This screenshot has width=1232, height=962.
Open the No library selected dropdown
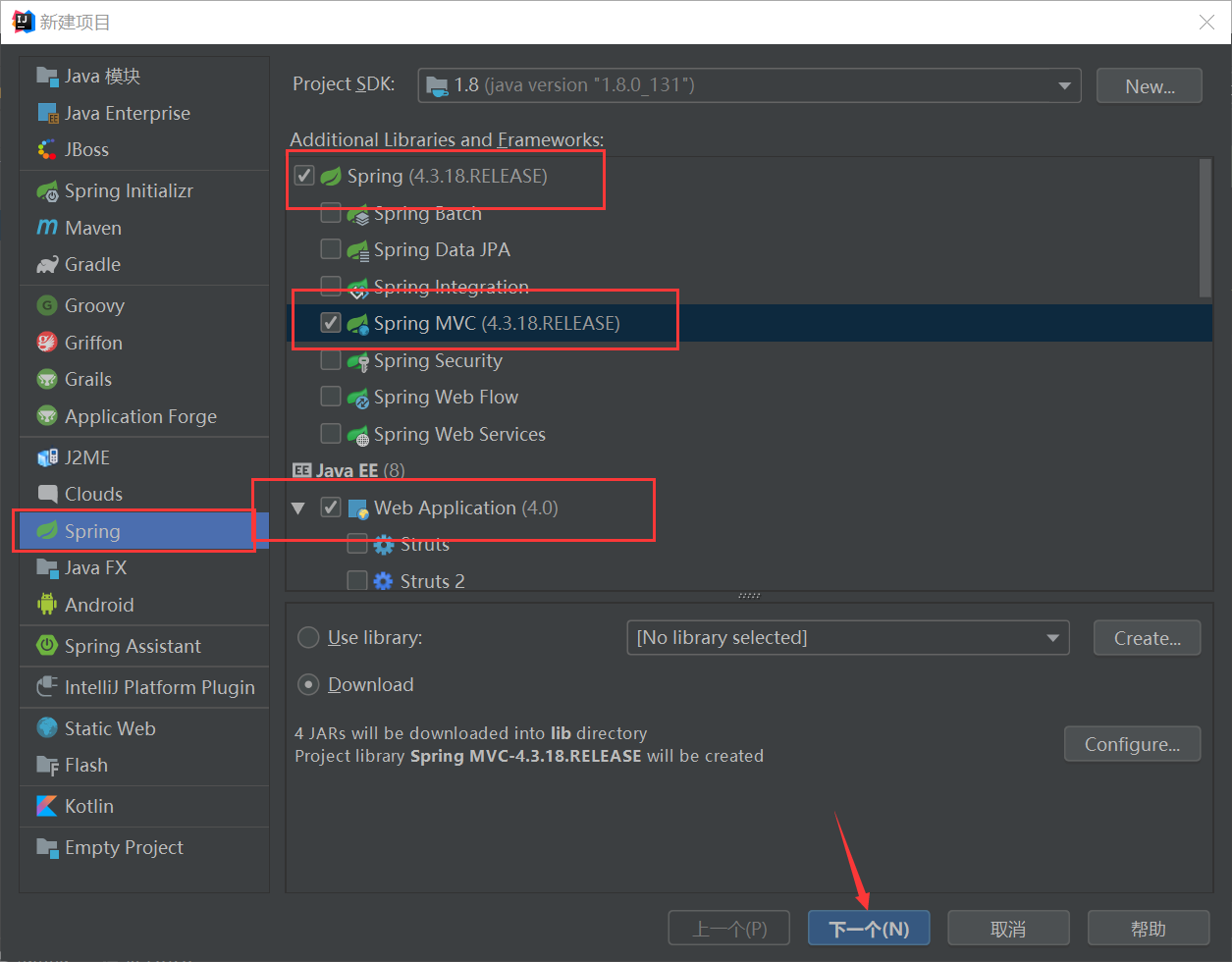pos(848,638)
